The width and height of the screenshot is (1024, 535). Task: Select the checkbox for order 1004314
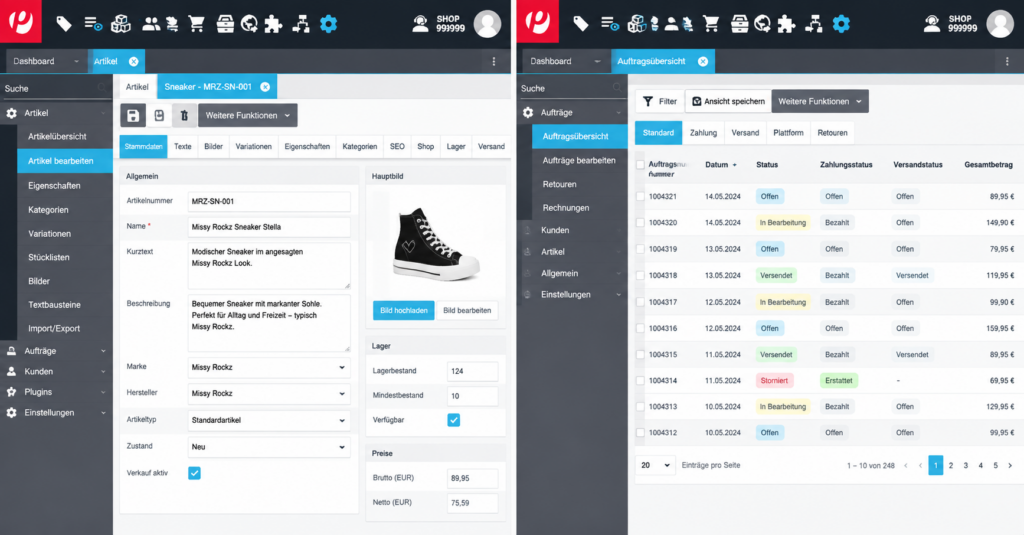640,381
